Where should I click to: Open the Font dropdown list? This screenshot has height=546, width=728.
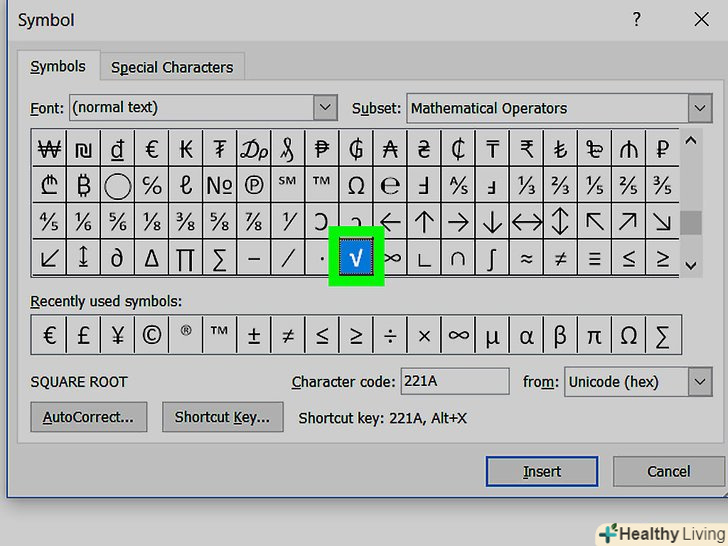325,108
